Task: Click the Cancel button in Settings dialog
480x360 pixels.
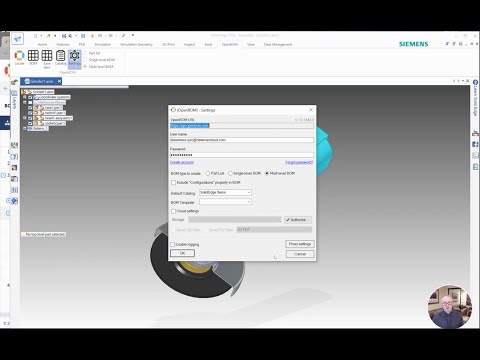Action: point(300,254)
